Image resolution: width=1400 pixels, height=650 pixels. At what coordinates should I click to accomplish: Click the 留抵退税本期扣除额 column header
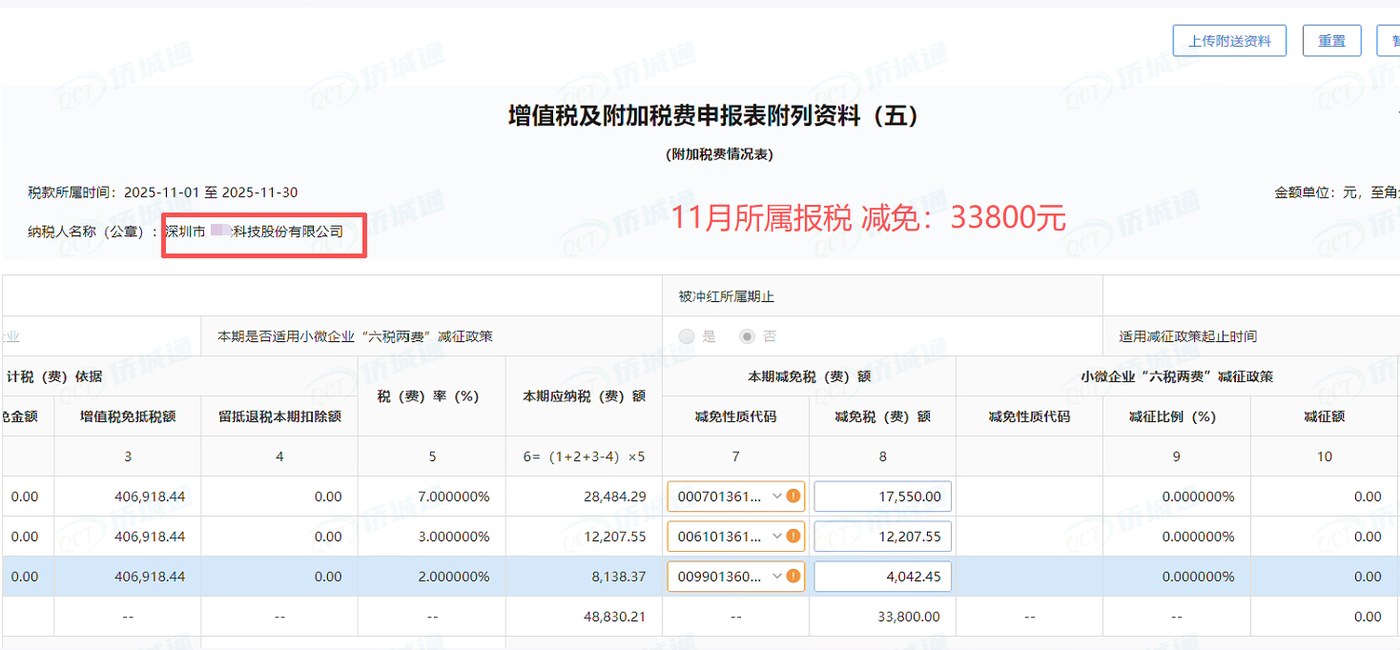coord(280,416)
